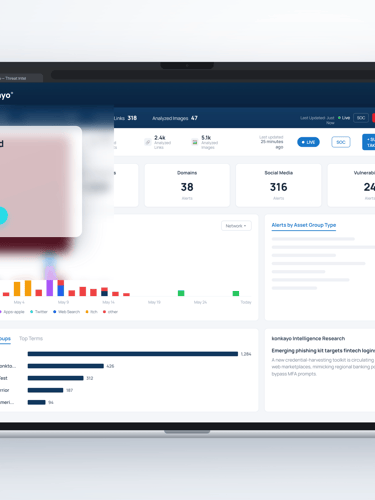Click the outlined SOC button in the white bar
This screenshot has height=500, width=375.
[341, 142]
